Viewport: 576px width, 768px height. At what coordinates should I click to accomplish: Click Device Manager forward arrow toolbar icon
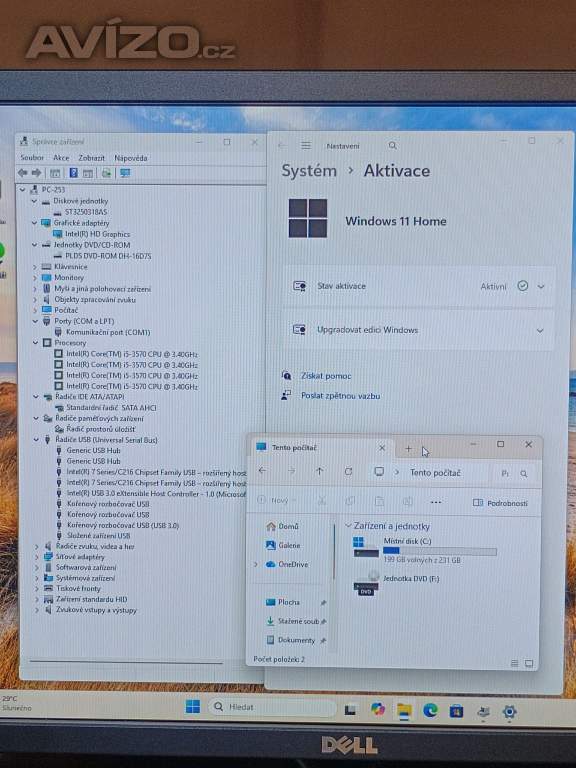[37, 173]
